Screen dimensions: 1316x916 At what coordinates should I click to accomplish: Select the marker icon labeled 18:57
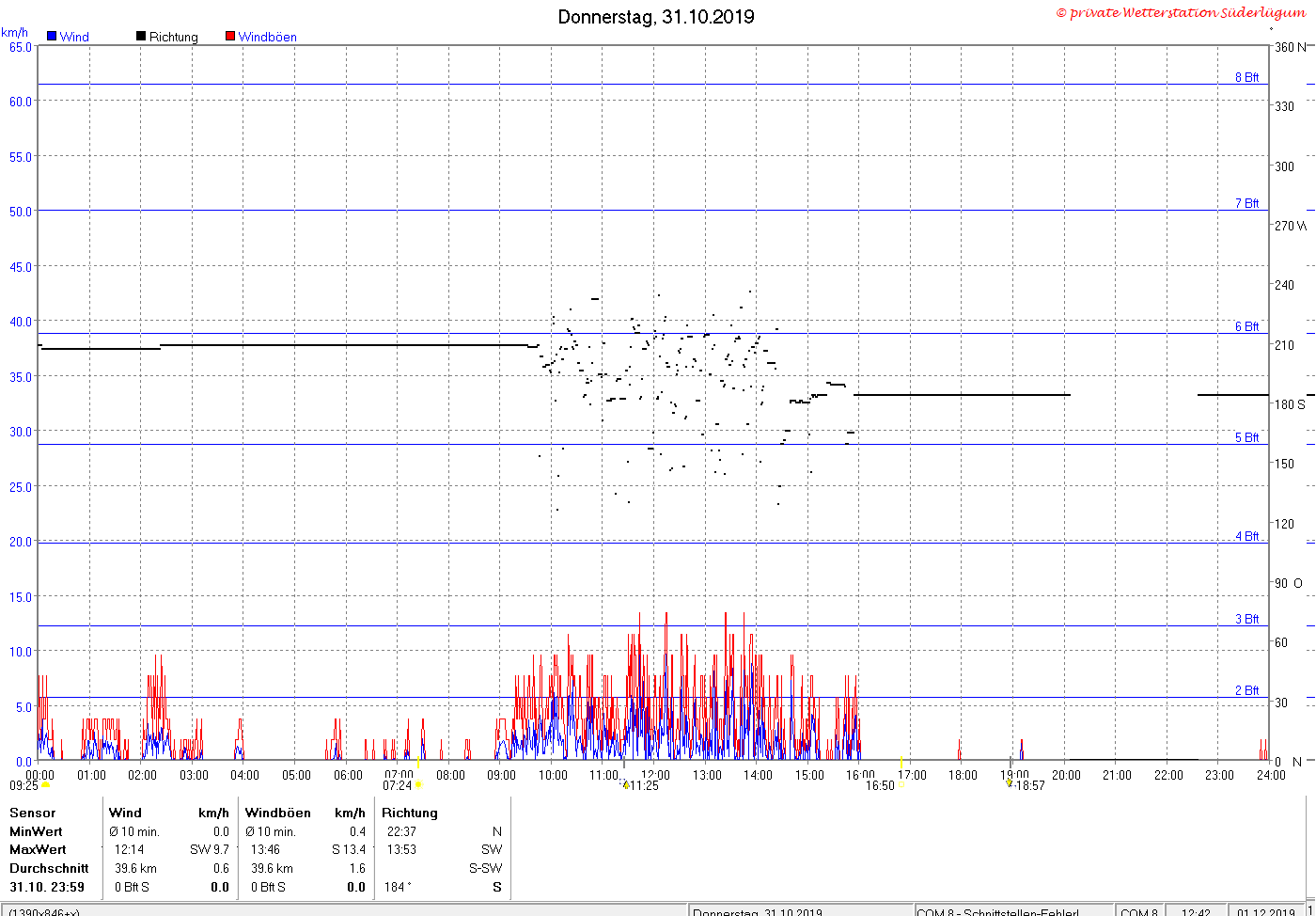click(1009, 782)
